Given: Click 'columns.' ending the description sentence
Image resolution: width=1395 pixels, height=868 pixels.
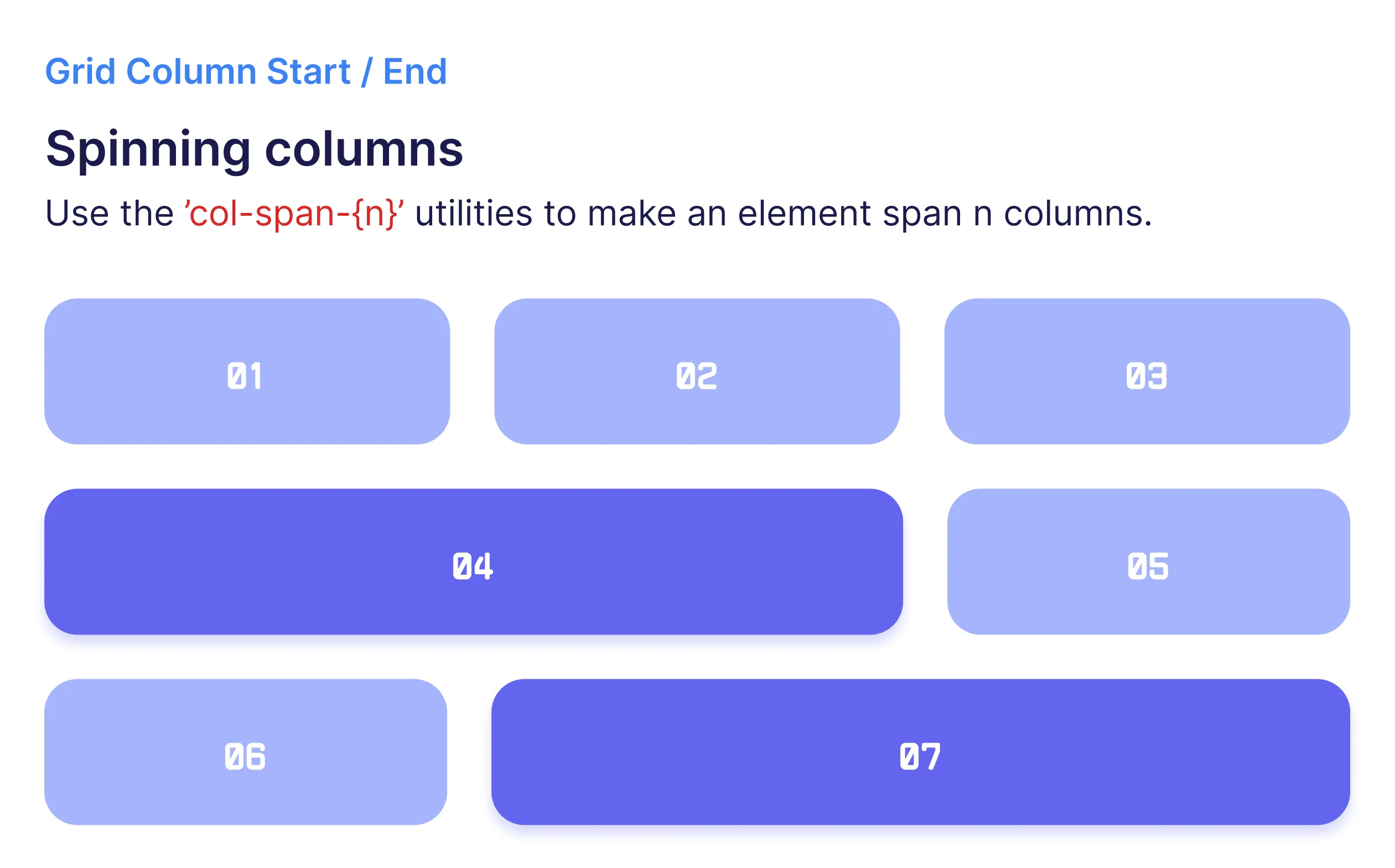Looking at the screenshot, I should coord(1077,214).
